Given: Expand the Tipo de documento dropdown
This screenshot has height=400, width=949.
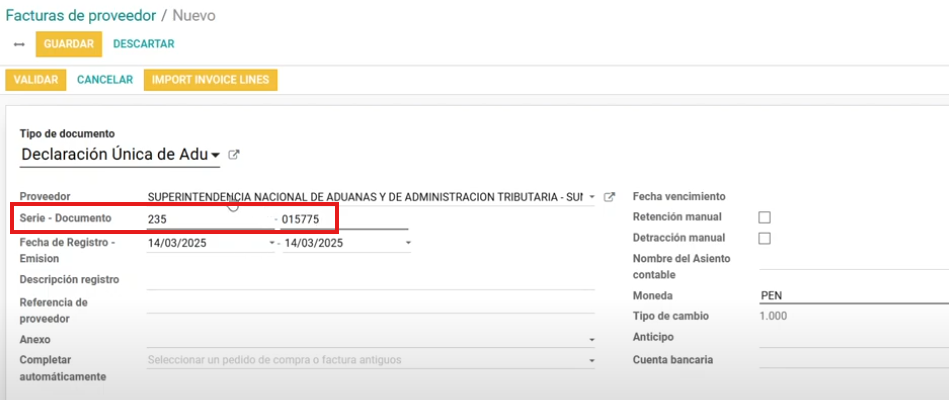Looking at the screenshot, I should tap(215, 155).
